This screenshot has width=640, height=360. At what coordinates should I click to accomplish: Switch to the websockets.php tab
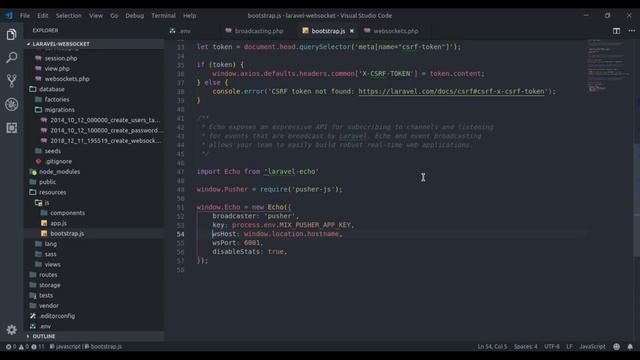396,31
